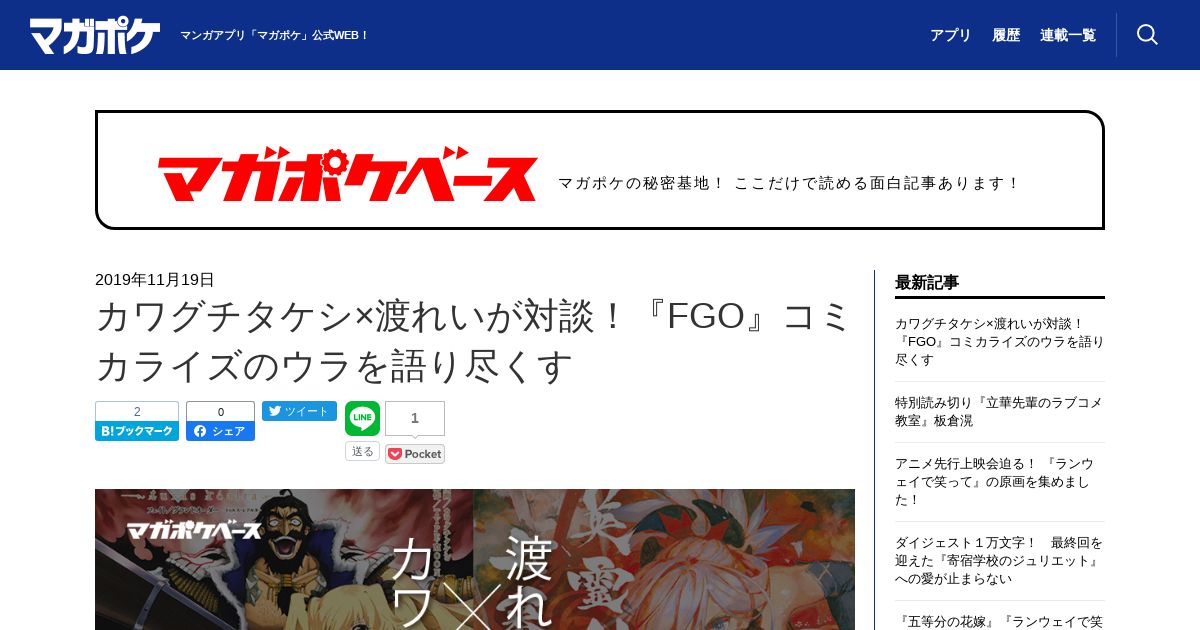
Task: Click the Facebook シェア button
Action: click(220, 431)
